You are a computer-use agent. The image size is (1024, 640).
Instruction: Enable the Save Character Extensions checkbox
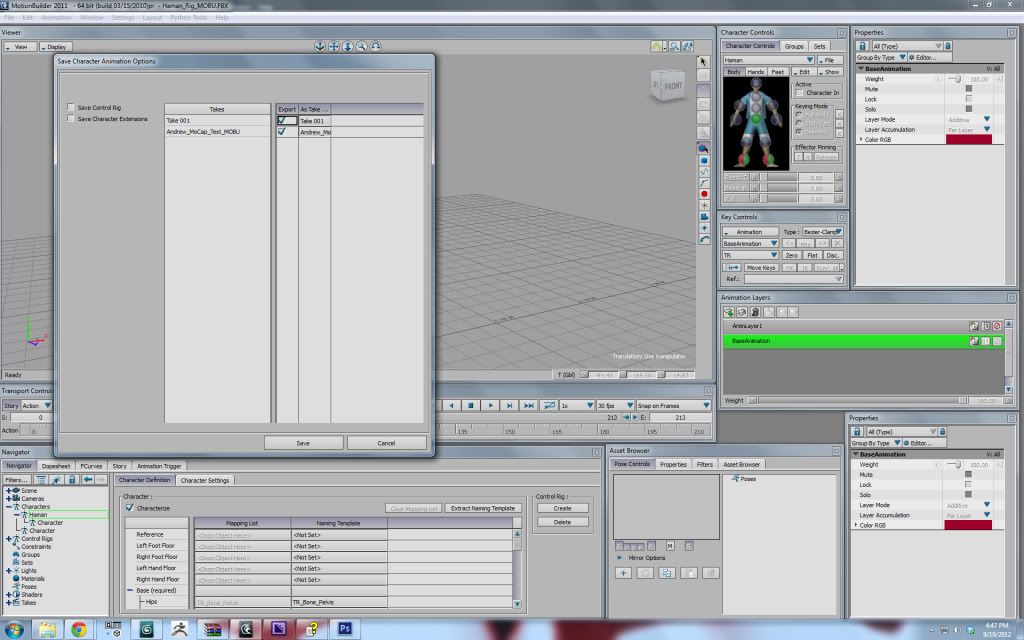coord(71,119)
